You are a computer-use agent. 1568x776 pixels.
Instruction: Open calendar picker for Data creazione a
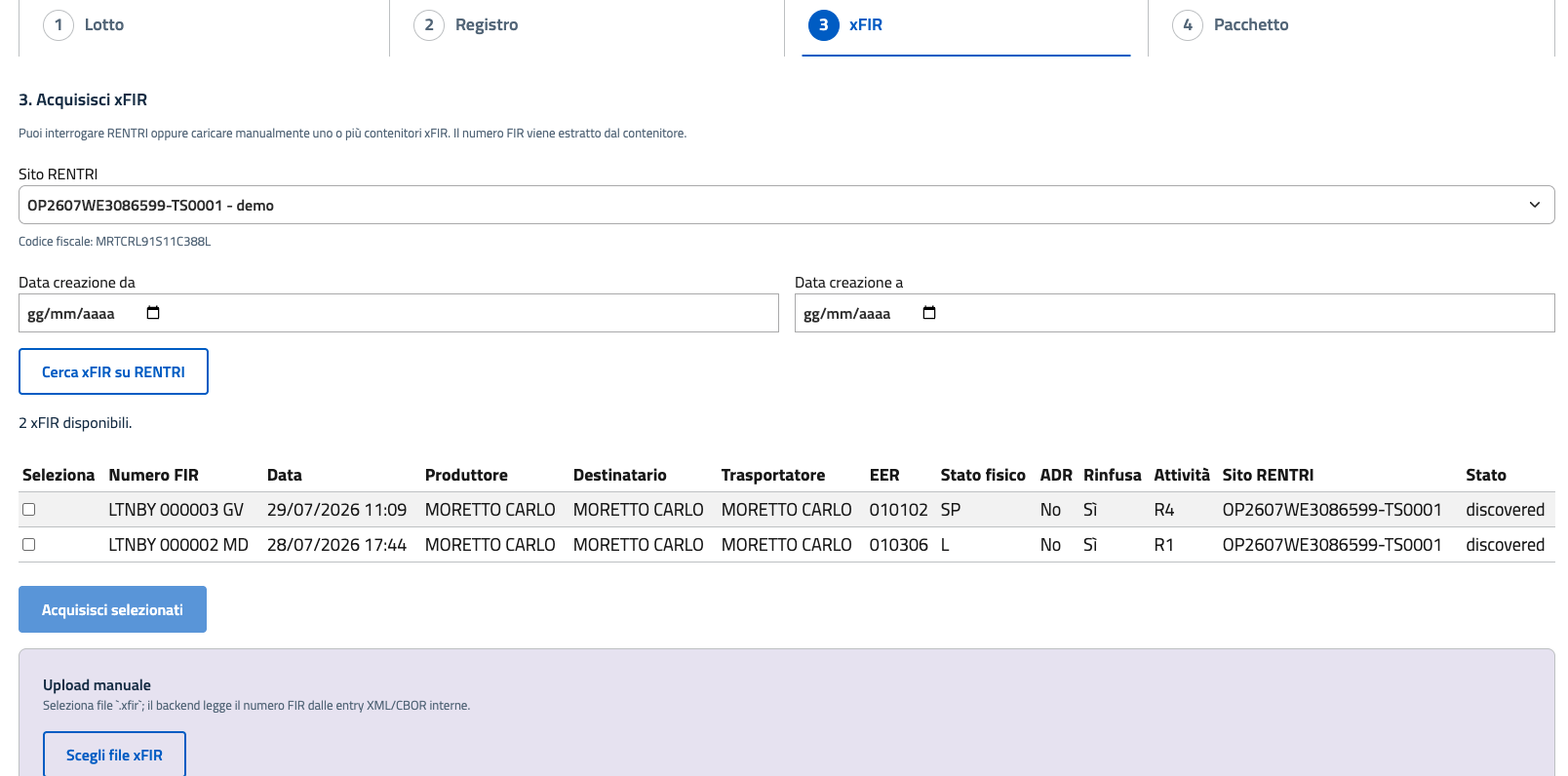[929, 313]
